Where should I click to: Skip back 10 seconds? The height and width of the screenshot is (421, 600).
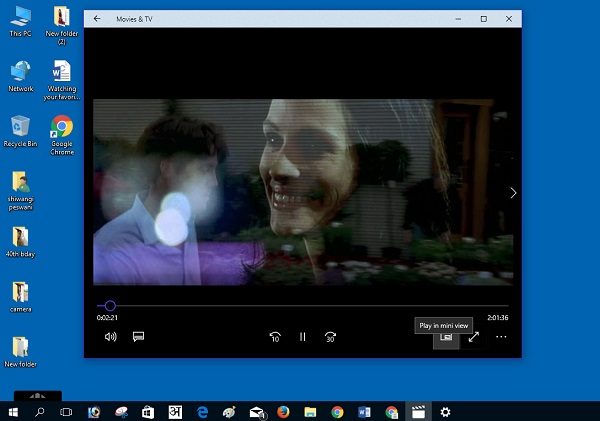[275, 337]
